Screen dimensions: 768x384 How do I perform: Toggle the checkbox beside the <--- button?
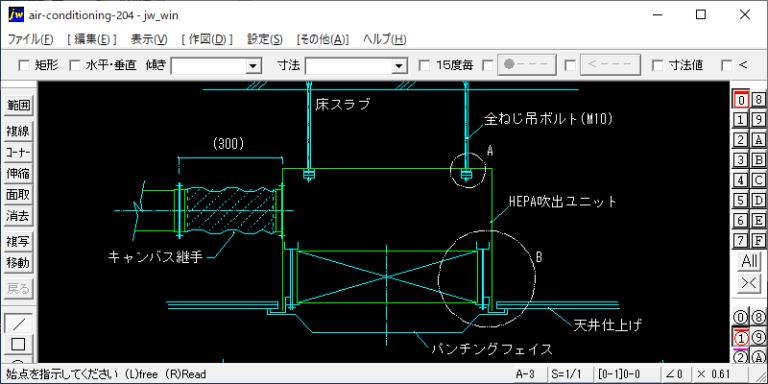coord(570,65)
